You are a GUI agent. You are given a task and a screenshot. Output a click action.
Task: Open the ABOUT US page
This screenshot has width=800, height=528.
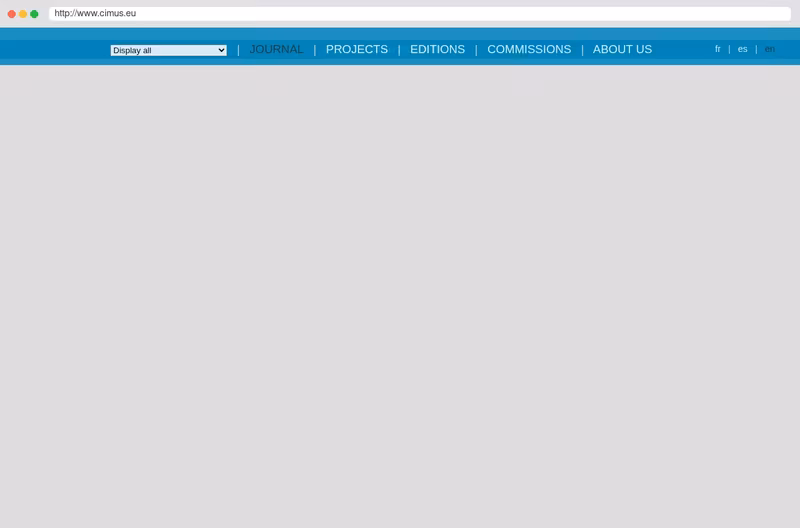pyautogui.click(x=622, y=49)
